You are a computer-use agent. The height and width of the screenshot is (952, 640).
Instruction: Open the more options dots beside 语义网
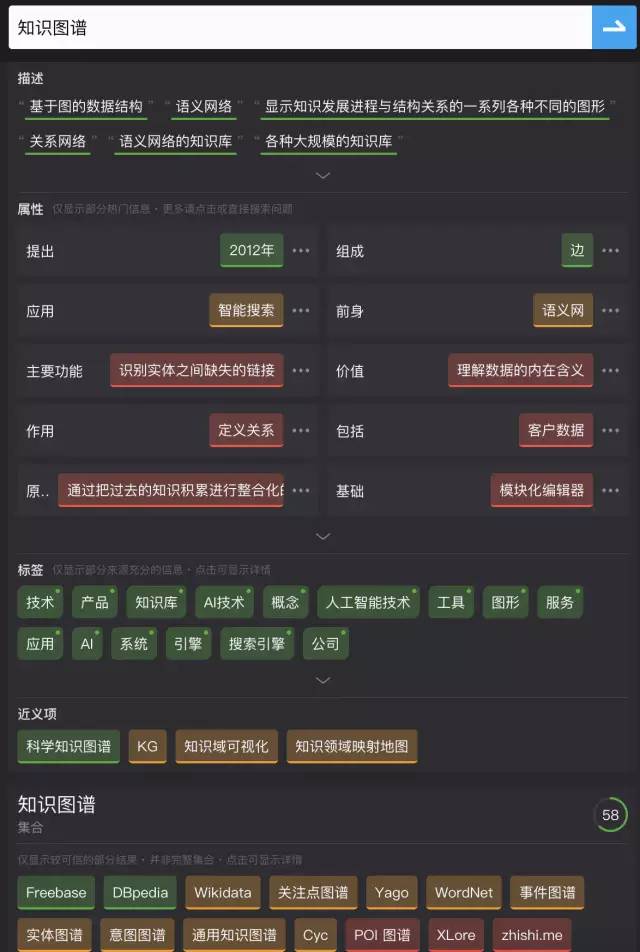pos(611,311)
